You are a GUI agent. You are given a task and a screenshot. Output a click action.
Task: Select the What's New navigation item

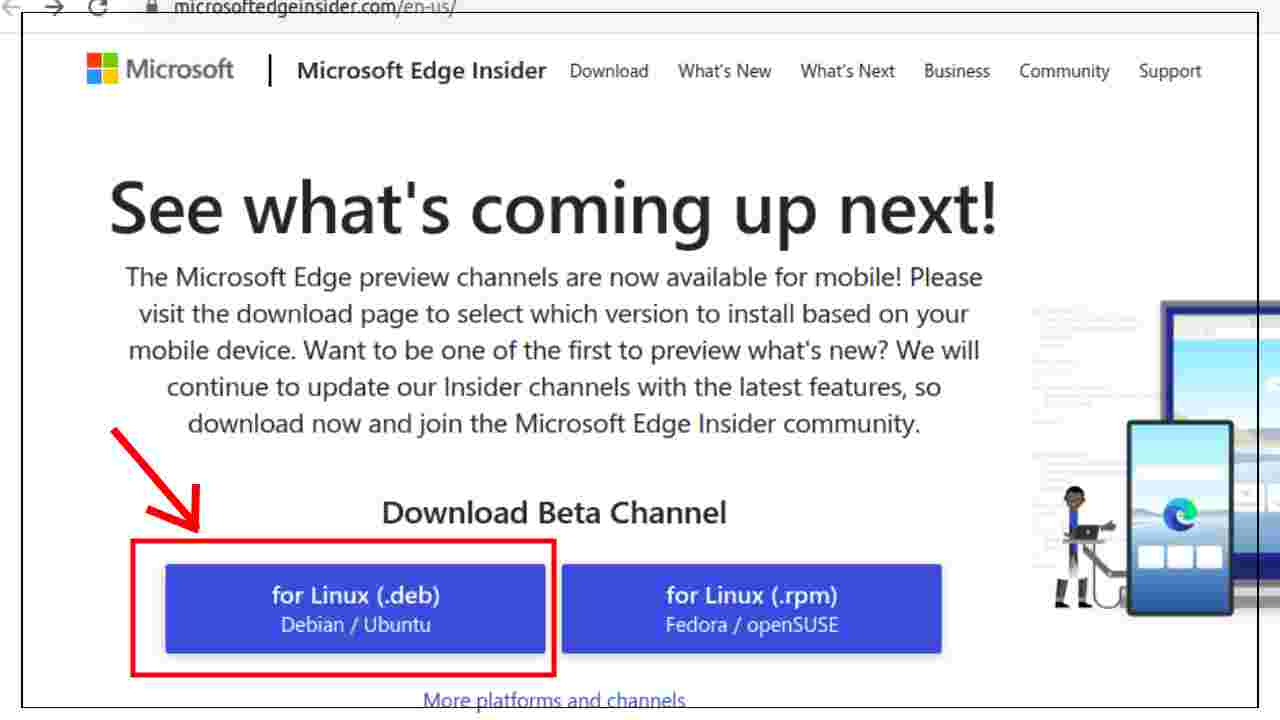pos(724,71)
